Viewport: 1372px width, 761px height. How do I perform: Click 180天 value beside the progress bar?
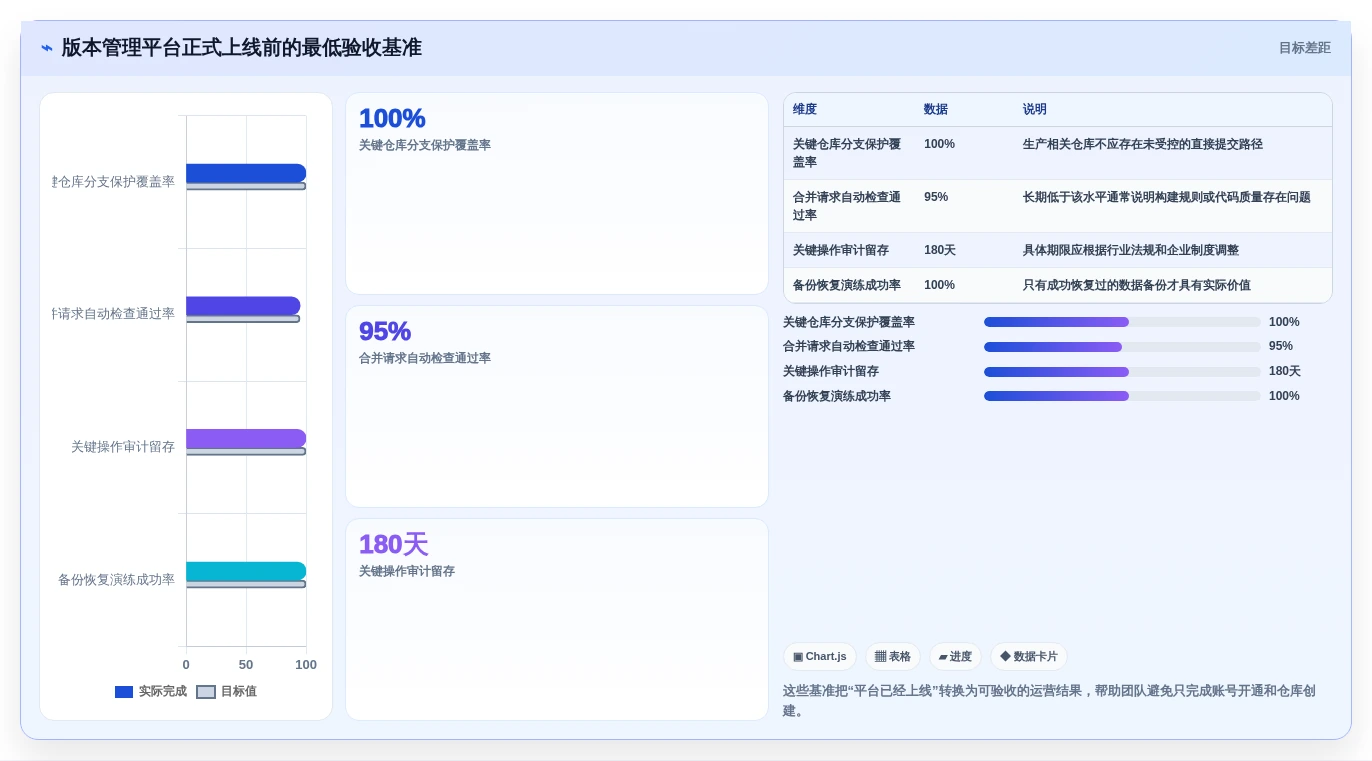(x=1285, y=372)
